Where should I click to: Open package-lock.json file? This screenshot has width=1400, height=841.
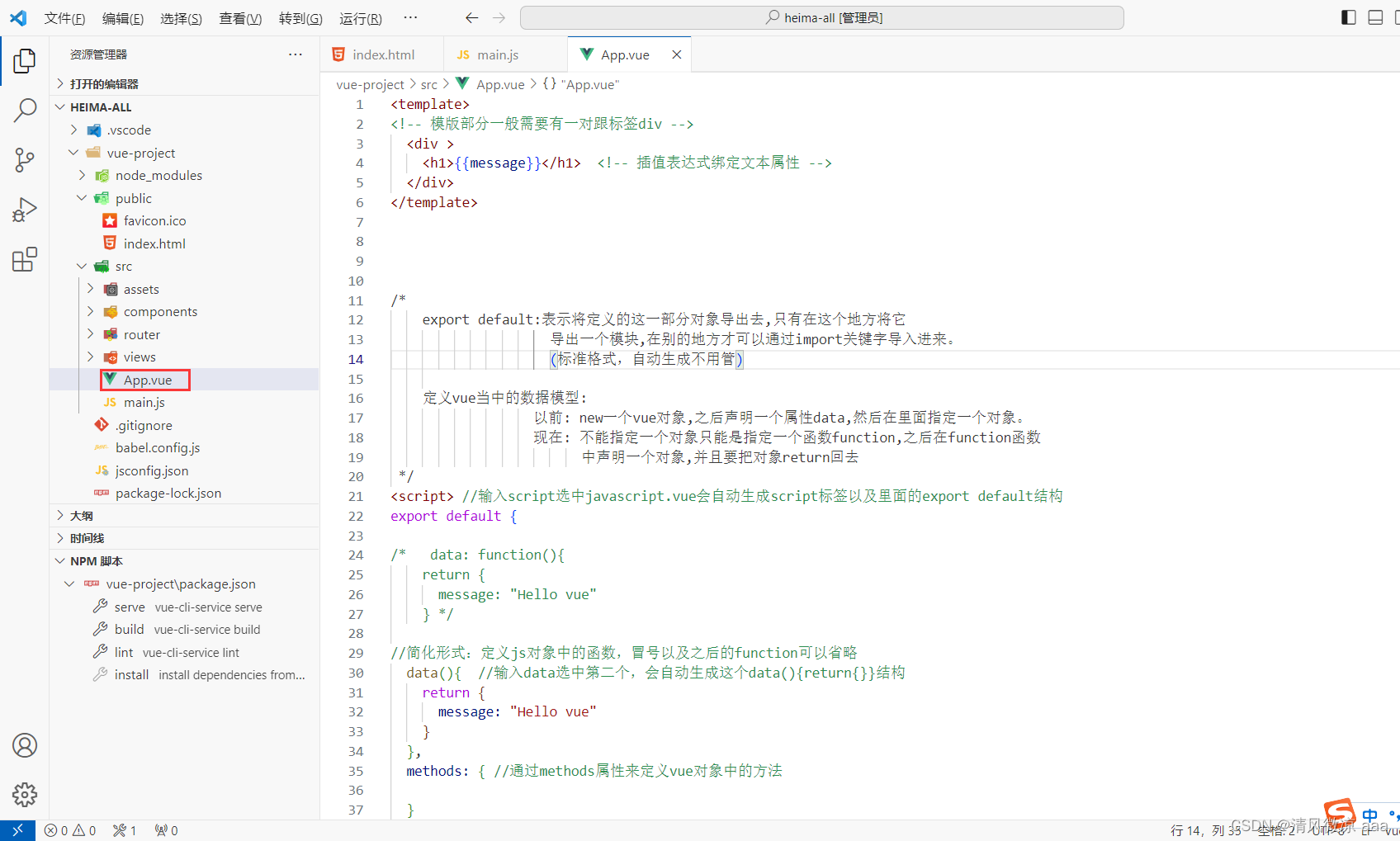coord(168,493)
